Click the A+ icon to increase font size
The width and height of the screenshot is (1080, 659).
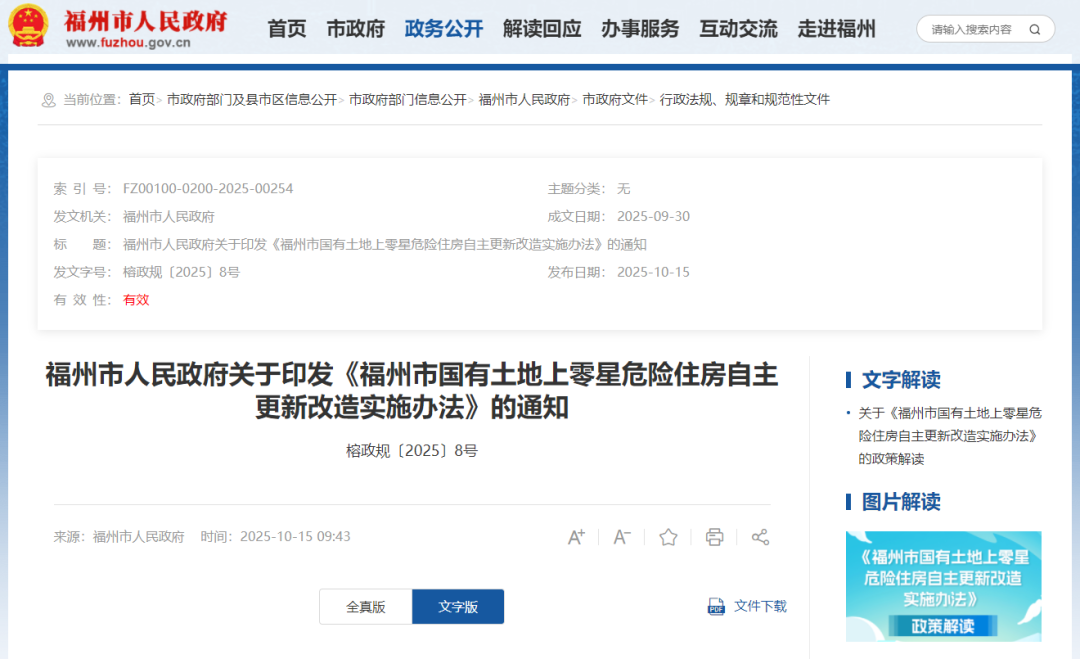(575, 537)
